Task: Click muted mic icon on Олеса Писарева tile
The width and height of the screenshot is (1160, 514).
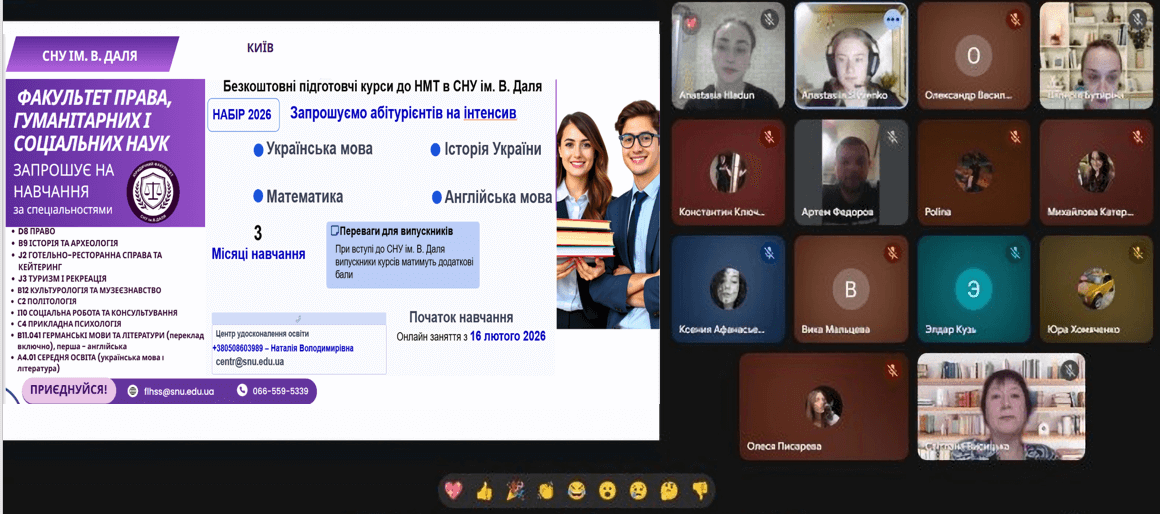Action: [892, 369]
